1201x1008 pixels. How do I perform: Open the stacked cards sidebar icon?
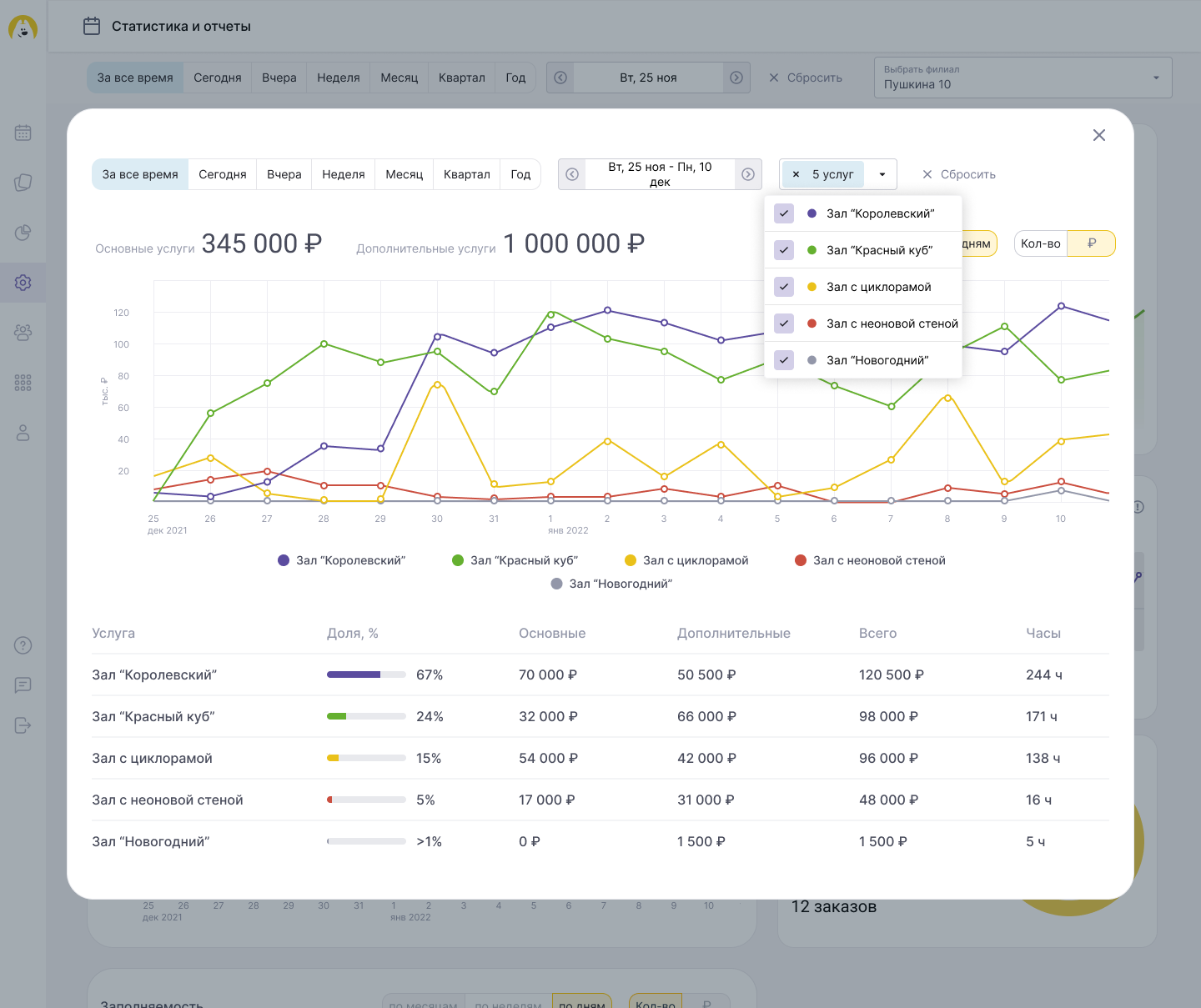23,183
